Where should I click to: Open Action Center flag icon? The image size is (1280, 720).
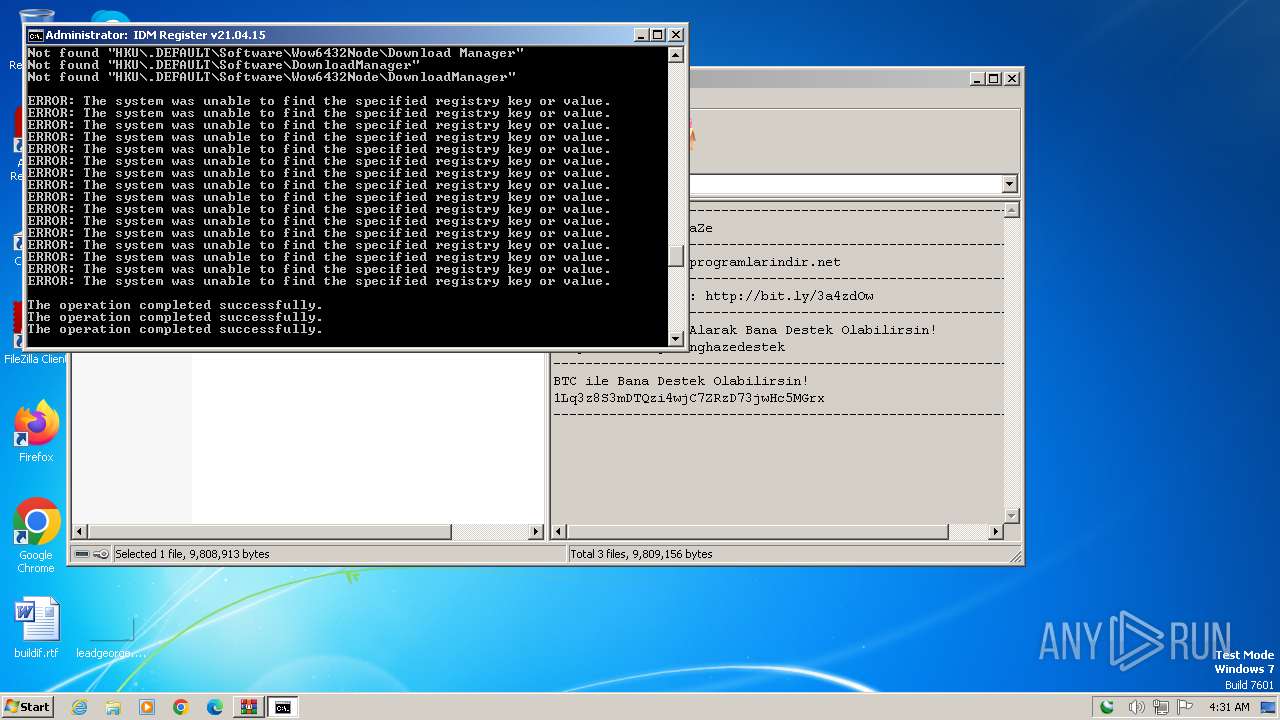(x=1185, y=707)
